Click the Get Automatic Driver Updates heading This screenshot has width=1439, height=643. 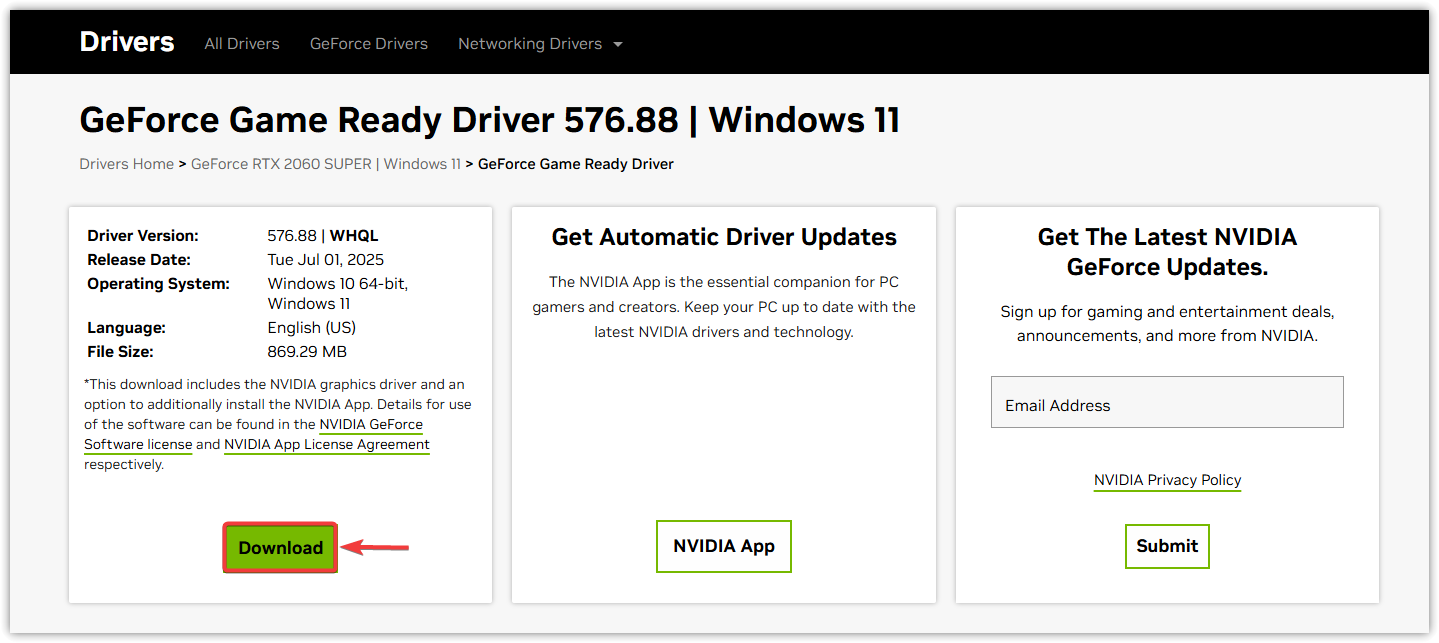pyautogui.click(x=724, y=237)
